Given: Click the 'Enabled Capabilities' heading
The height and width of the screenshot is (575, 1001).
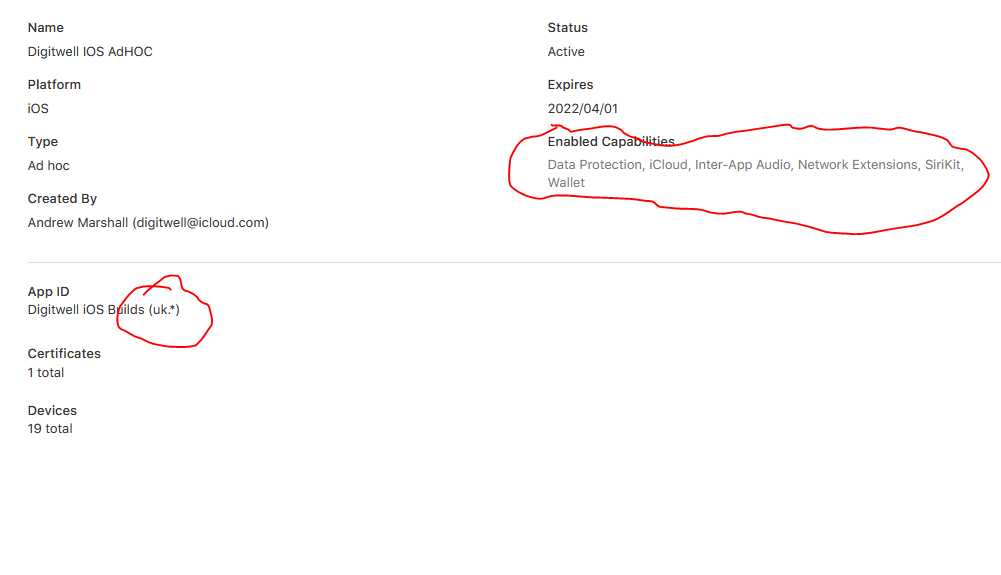Looking at the screenshot, I should 611,142.
